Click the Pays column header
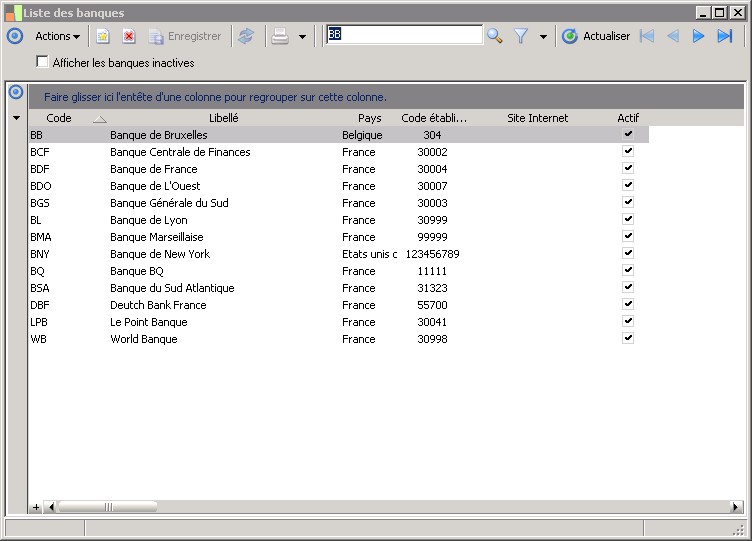Viewport: 752px width, 541px height. click(369, 118)
